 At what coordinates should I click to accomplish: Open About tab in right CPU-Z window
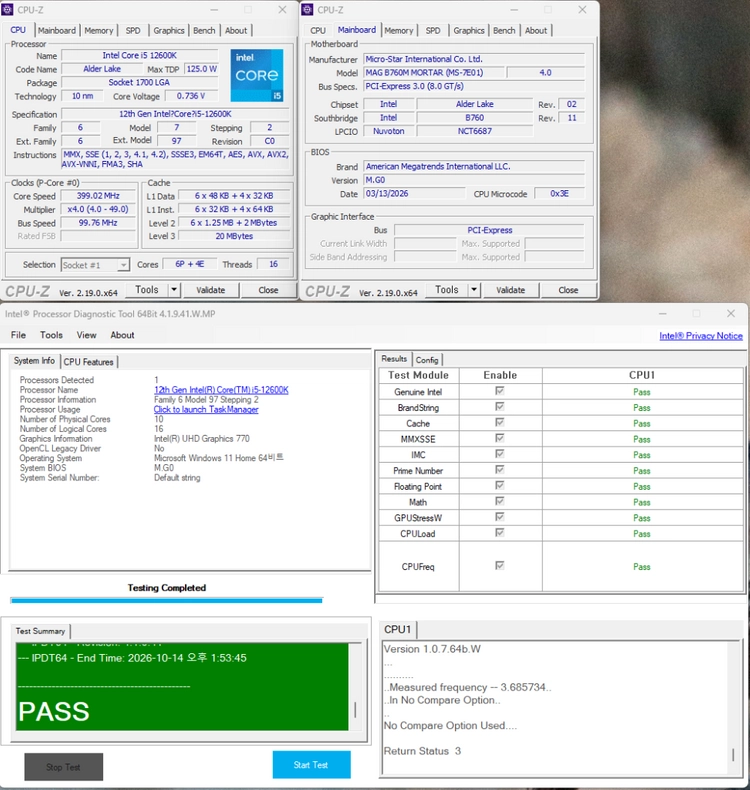[536, 31]
